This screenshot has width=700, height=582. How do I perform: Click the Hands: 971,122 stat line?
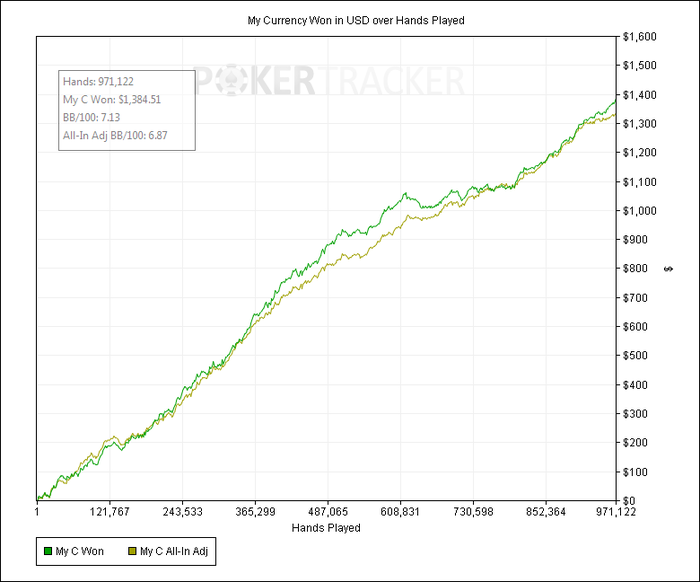(98, 82)
